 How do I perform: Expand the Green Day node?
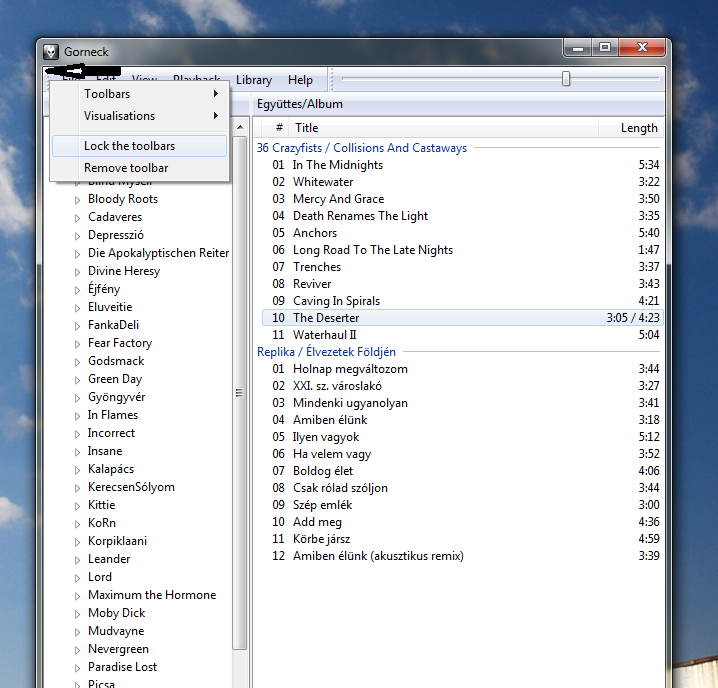[x=77, y=380]
